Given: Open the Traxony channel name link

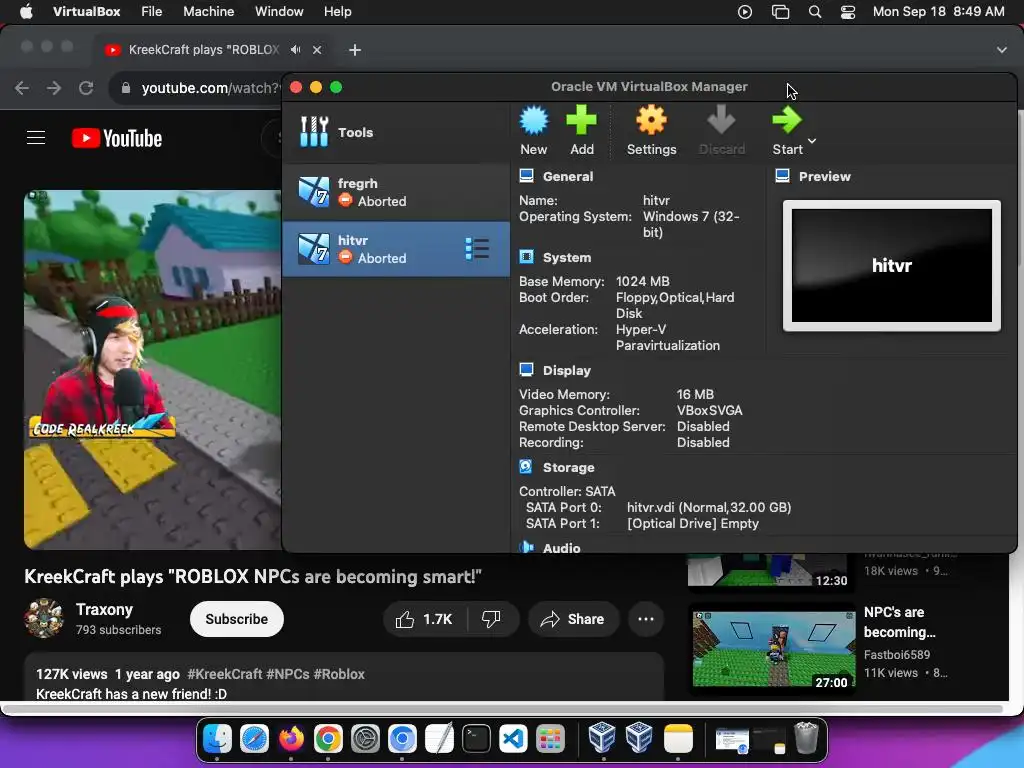Looking at the screenshot, I should click(104, 609).
